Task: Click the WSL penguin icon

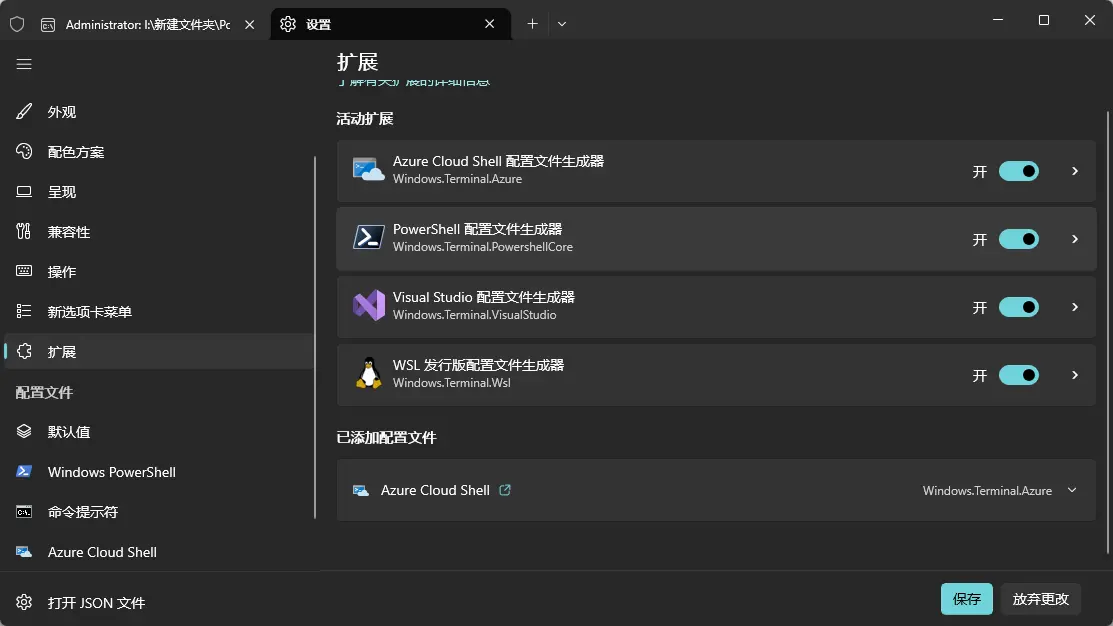Action: click(x=368, y=373)
